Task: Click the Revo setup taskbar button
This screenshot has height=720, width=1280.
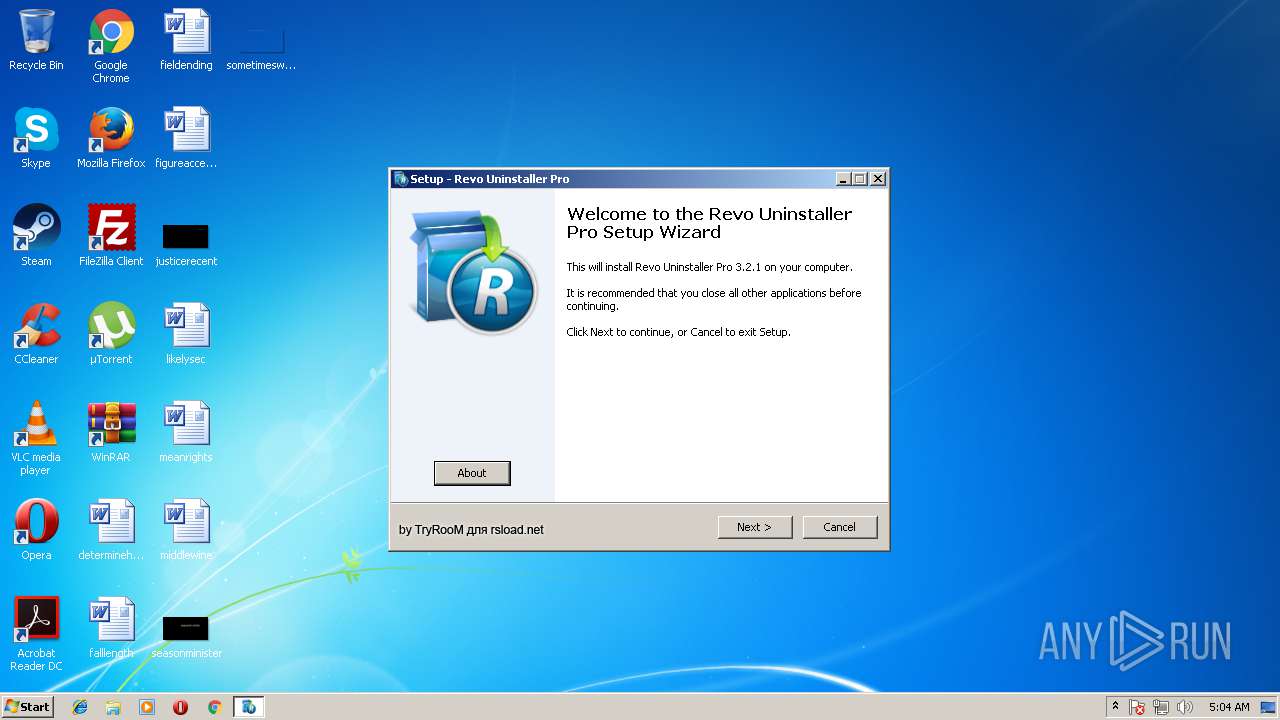Action: tap(248, 707)
